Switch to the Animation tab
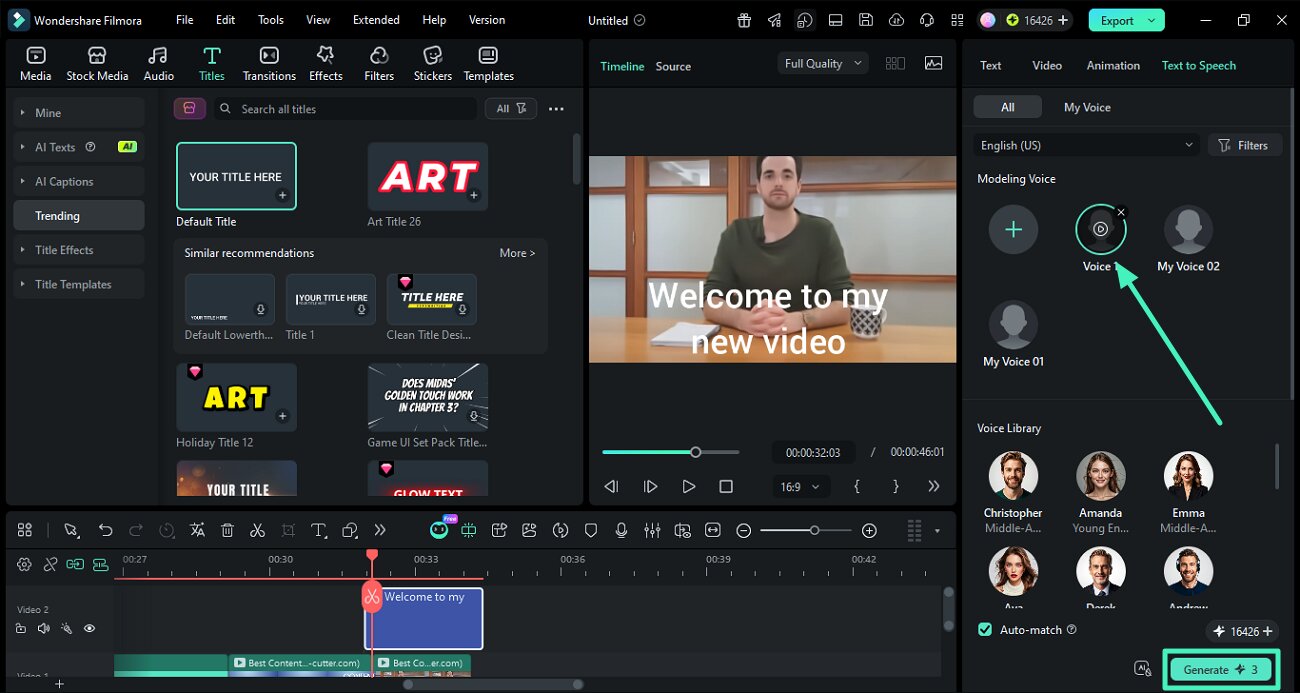Screen dimensions: 1300x693 click(1113, 65)
